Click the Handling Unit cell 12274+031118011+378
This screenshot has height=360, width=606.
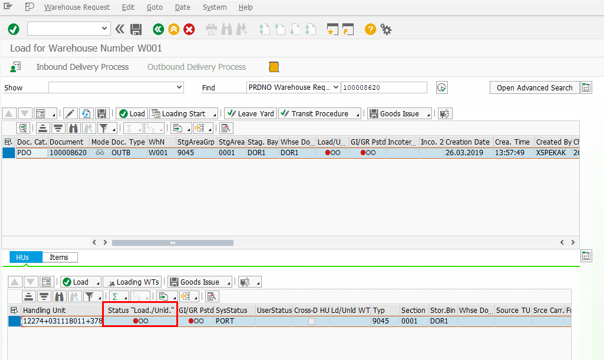click(x=62, y=321)
